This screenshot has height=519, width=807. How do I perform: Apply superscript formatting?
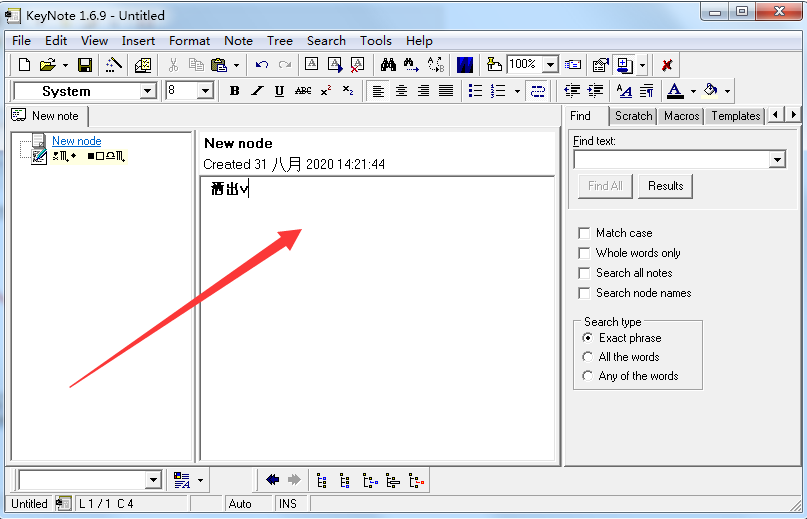coord(326,91)
